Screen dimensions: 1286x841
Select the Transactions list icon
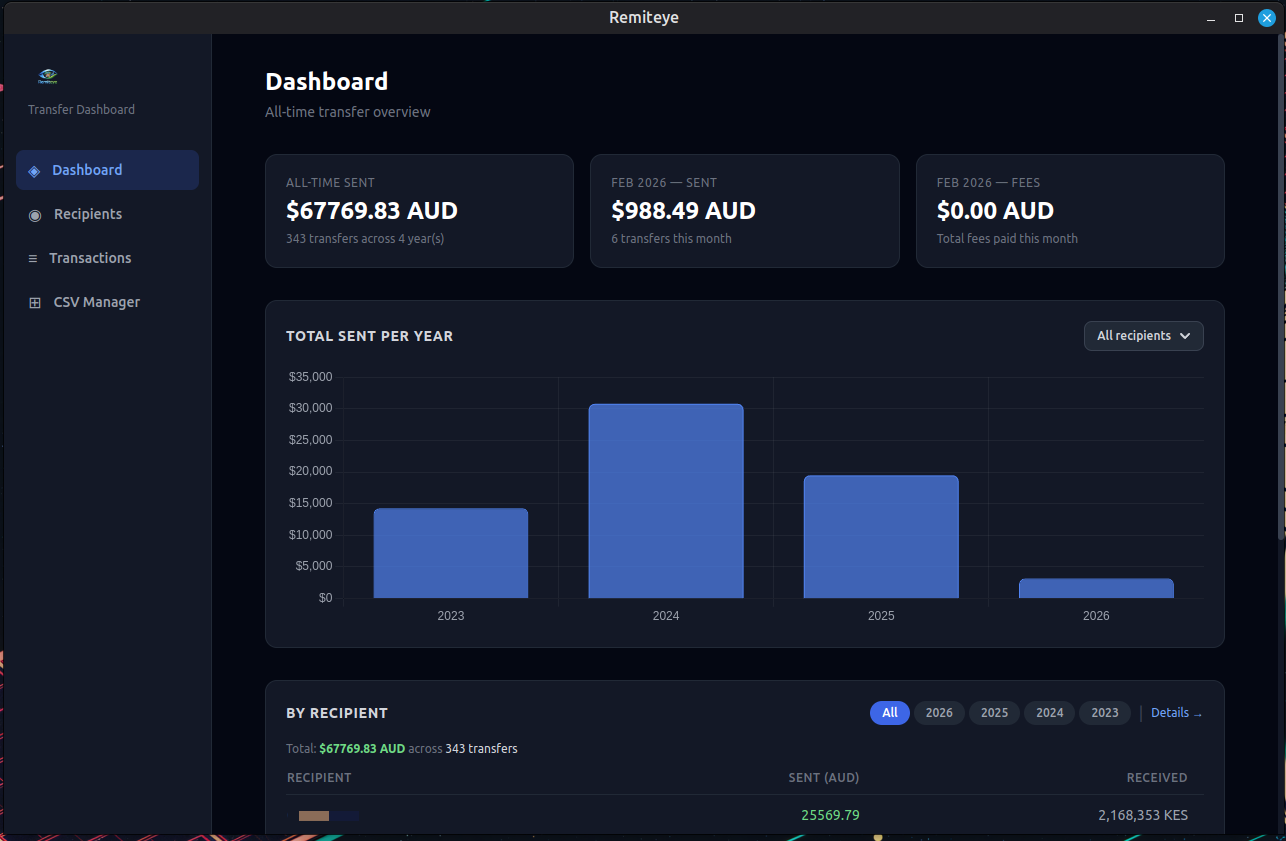coord(35,258)
